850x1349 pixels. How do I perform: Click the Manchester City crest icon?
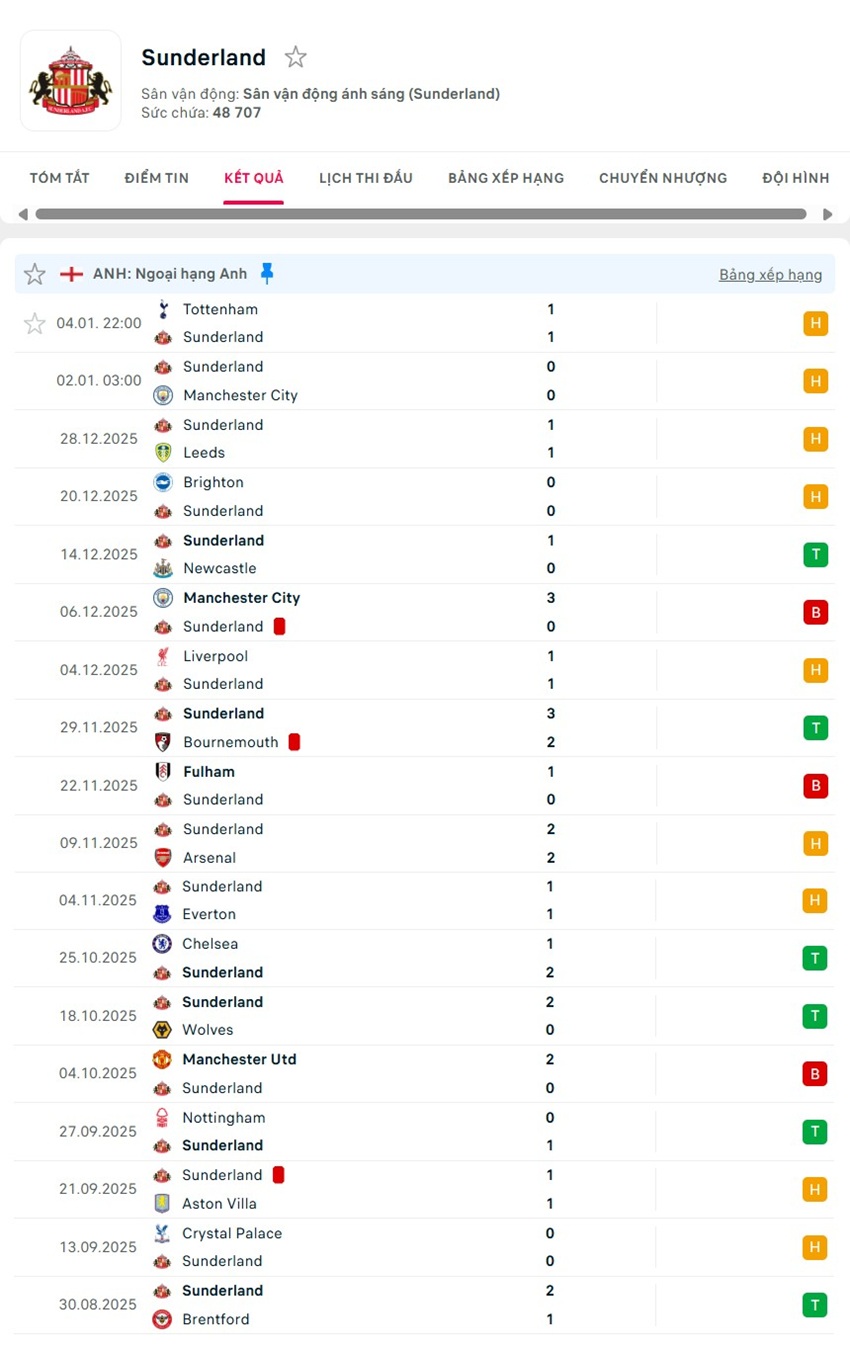point(162,395)
